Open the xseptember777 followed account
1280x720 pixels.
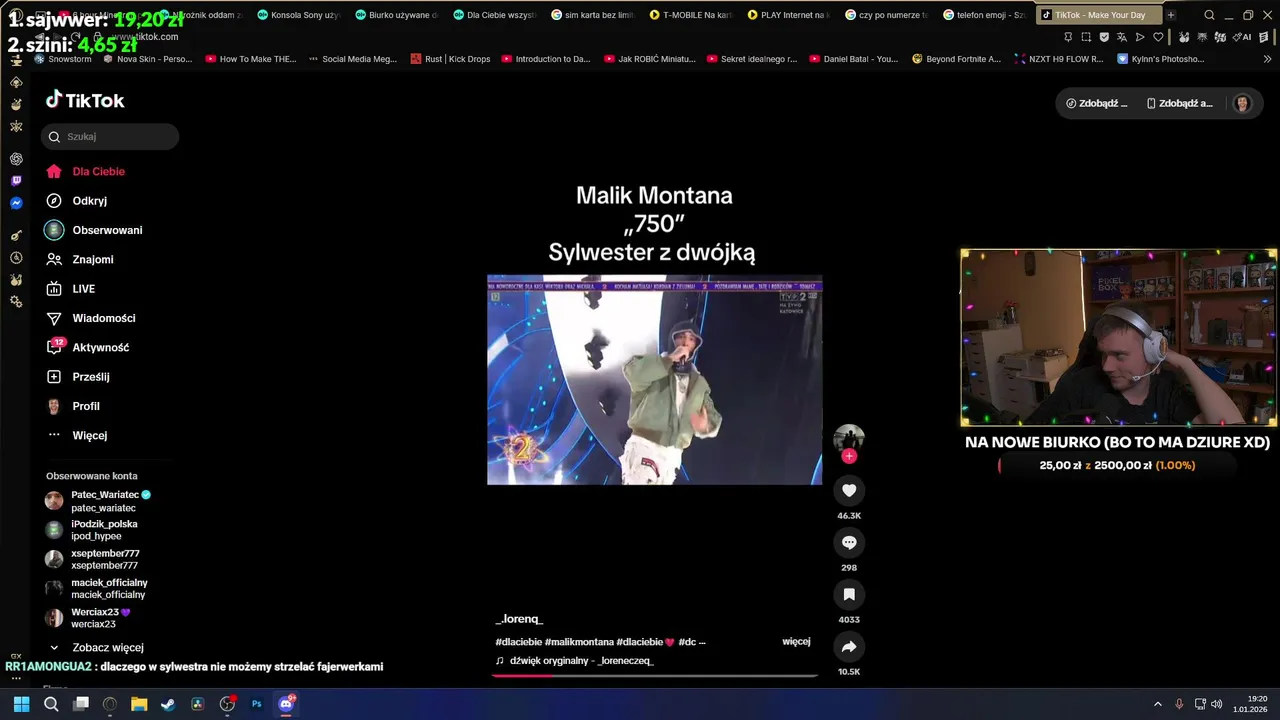(92, 559)
